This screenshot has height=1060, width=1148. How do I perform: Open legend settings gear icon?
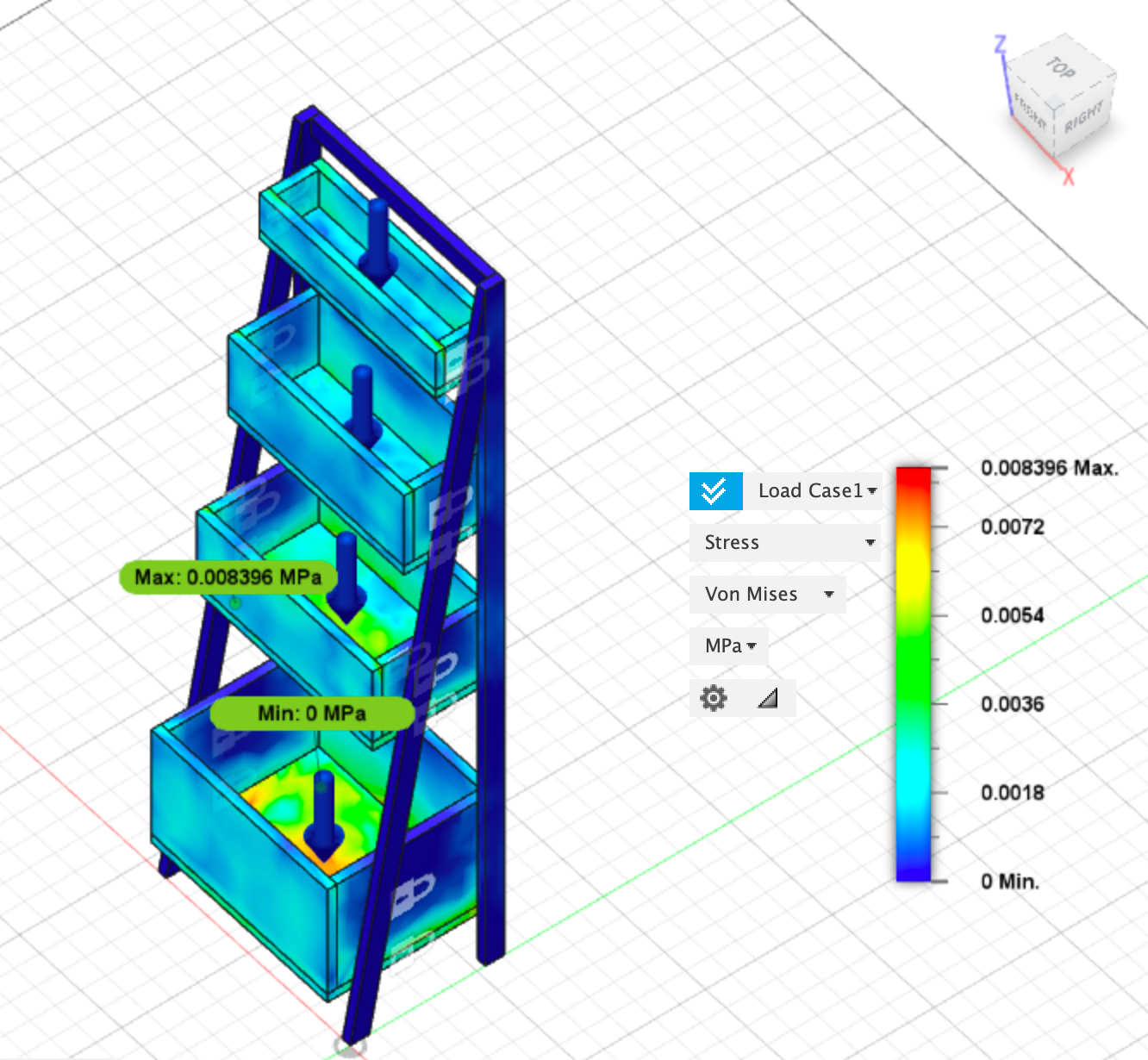714,698
